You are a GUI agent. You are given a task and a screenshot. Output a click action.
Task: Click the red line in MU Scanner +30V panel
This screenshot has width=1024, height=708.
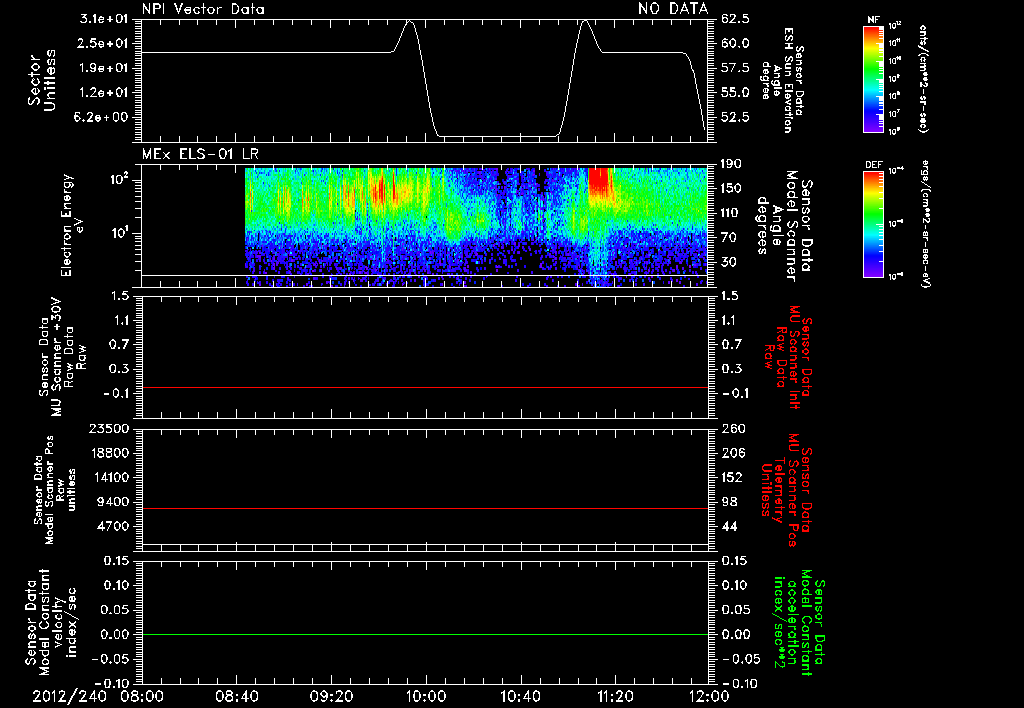point(425,387)
